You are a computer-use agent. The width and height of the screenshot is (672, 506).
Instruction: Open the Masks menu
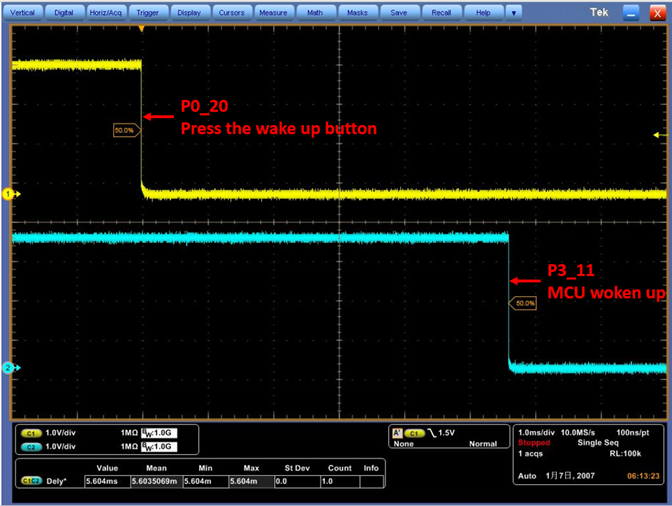357,13
